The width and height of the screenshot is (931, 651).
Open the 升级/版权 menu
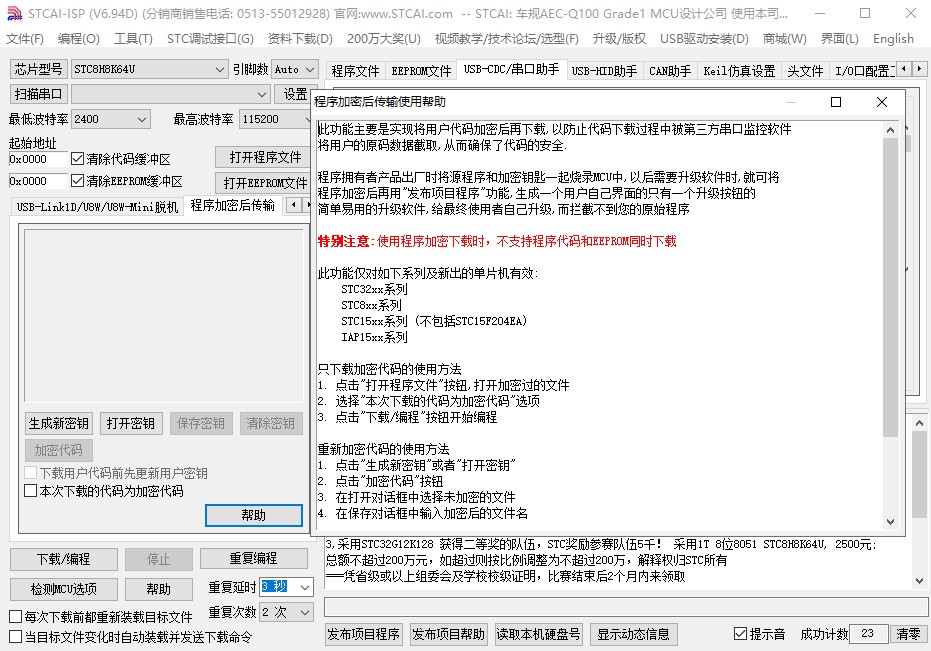[x=619, y=39]
